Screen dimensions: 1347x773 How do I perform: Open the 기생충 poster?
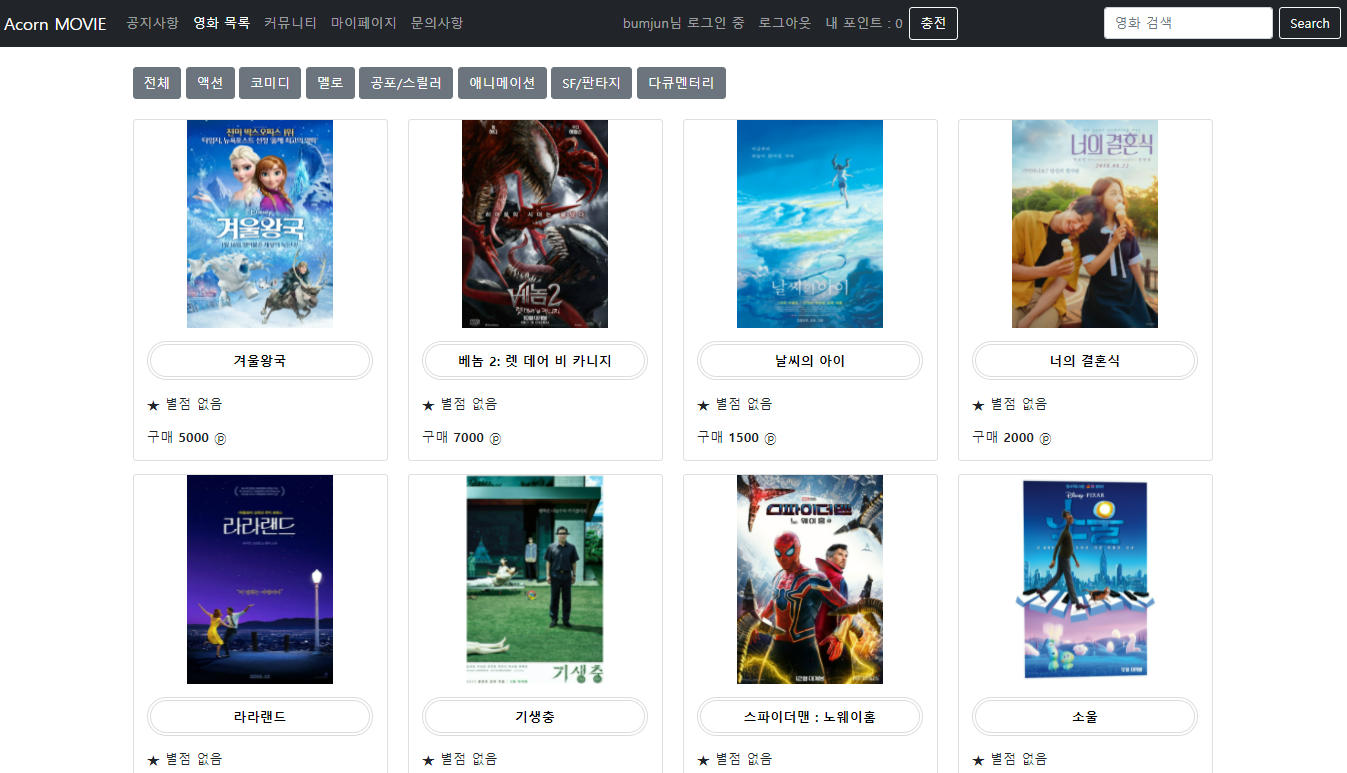coord(535,579)
